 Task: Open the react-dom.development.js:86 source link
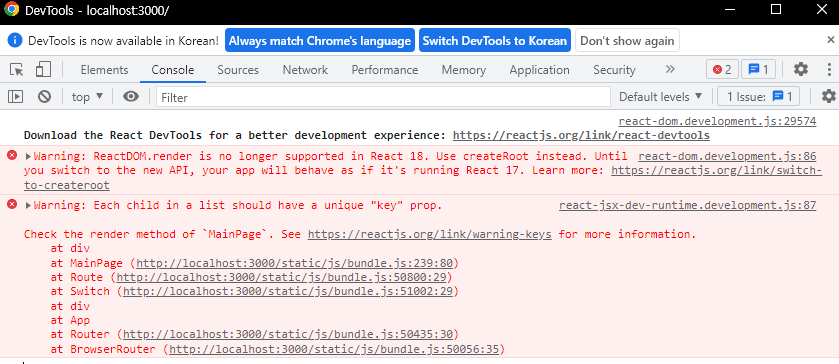pos(727,157)
